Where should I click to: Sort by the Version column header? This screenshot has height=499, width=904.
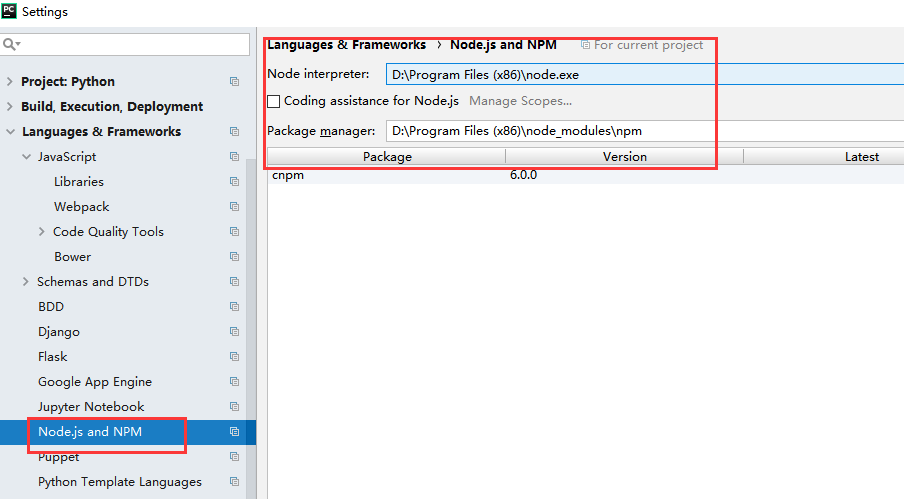point(625,157)
